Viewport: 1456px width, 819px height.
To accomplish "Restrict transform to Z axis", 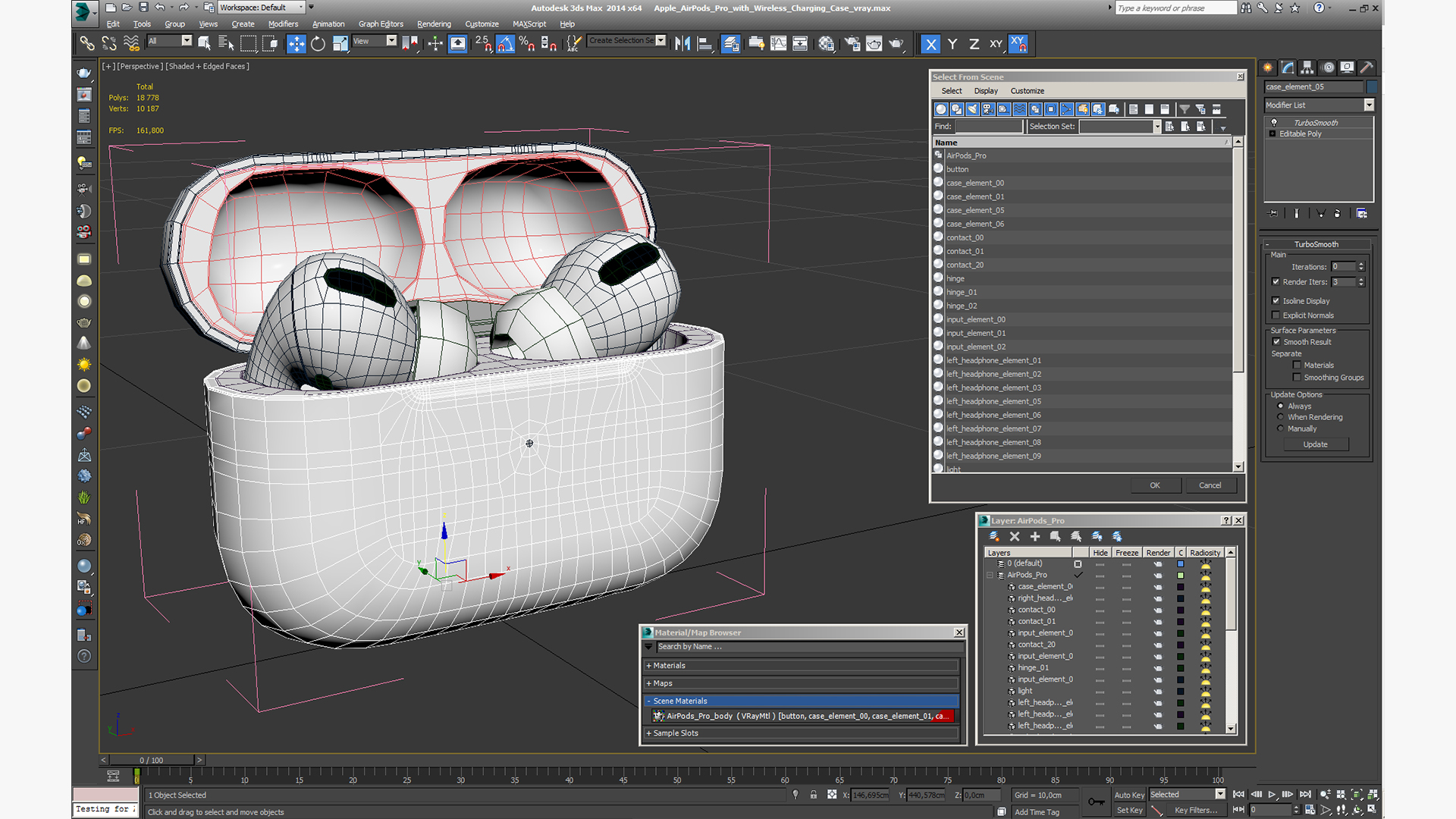I will tap(974, 44).
